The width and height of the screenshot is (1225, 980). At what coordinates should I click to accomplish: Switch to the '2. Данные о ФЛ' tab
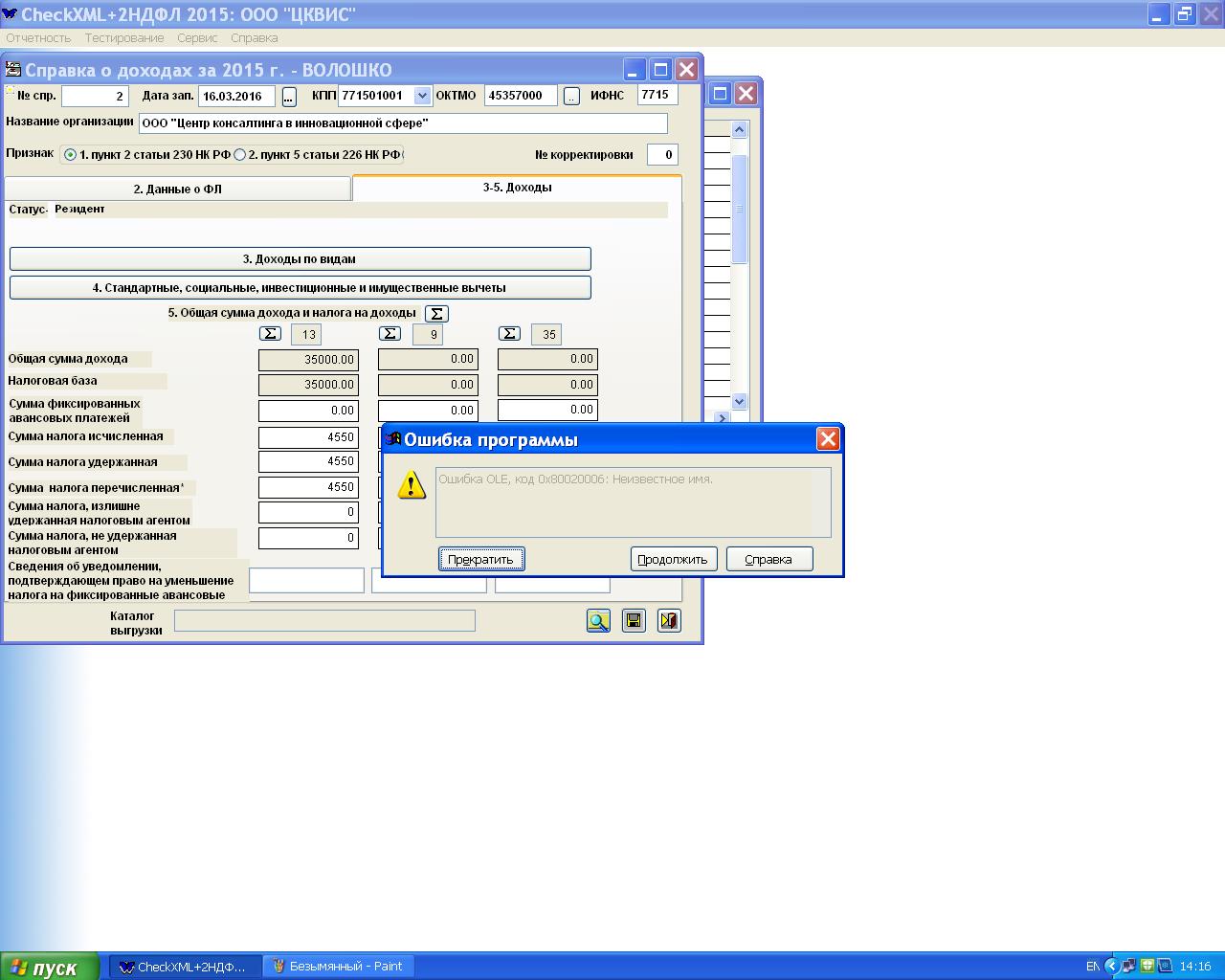(177, 189)
